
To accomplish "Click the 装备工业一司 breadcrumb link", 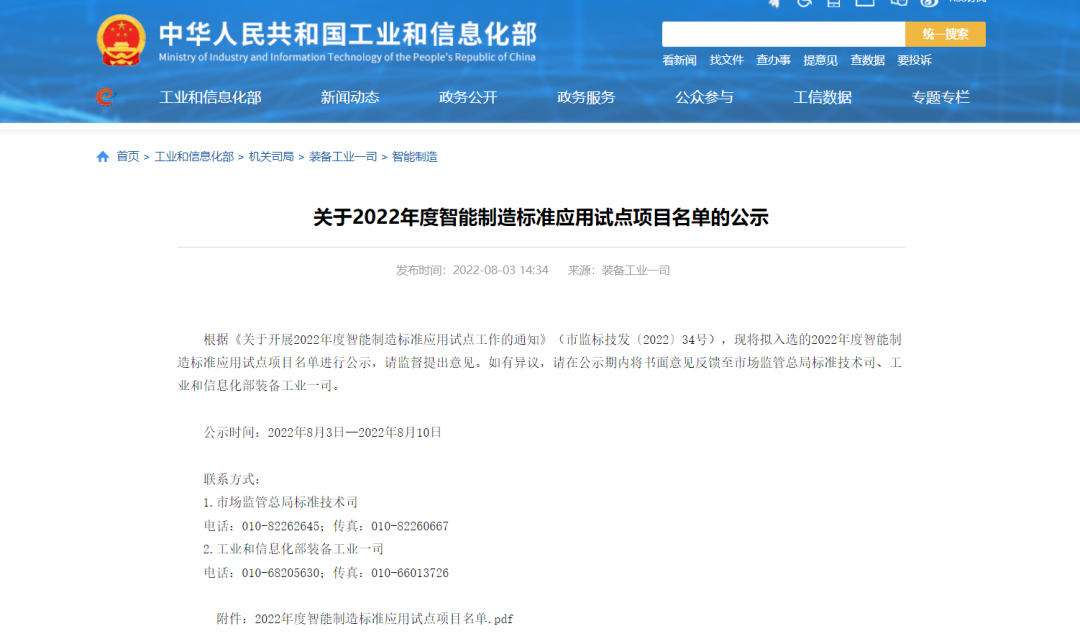I will coord(343,157).
